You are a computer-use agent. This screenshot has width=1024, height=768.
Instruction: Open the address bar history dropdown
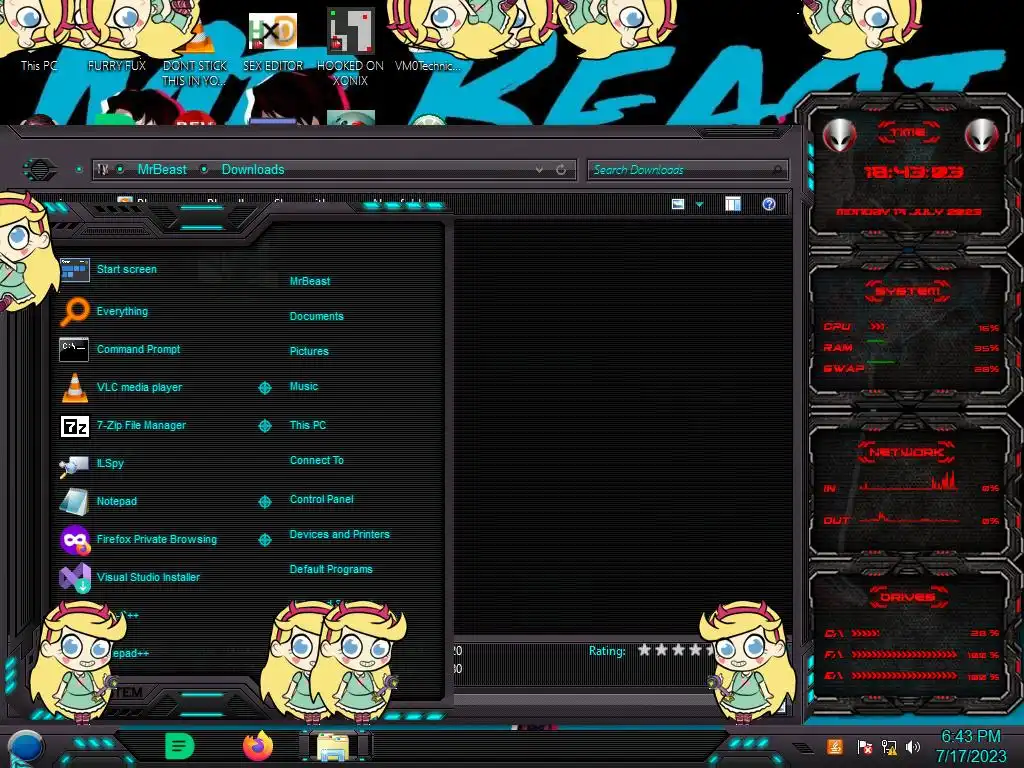click(539, 170)
